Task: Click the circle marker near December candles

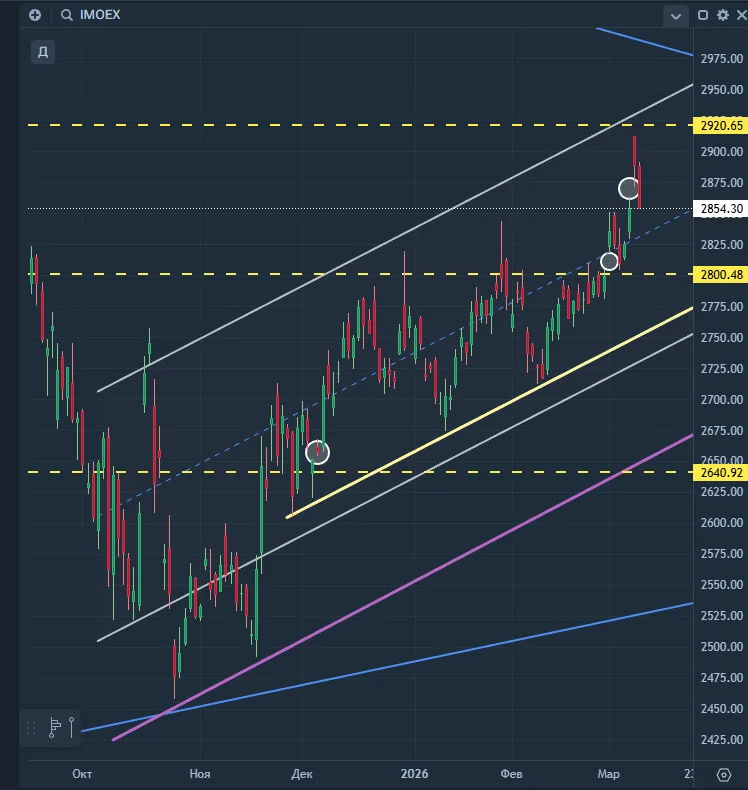Action: coord(317,452)
